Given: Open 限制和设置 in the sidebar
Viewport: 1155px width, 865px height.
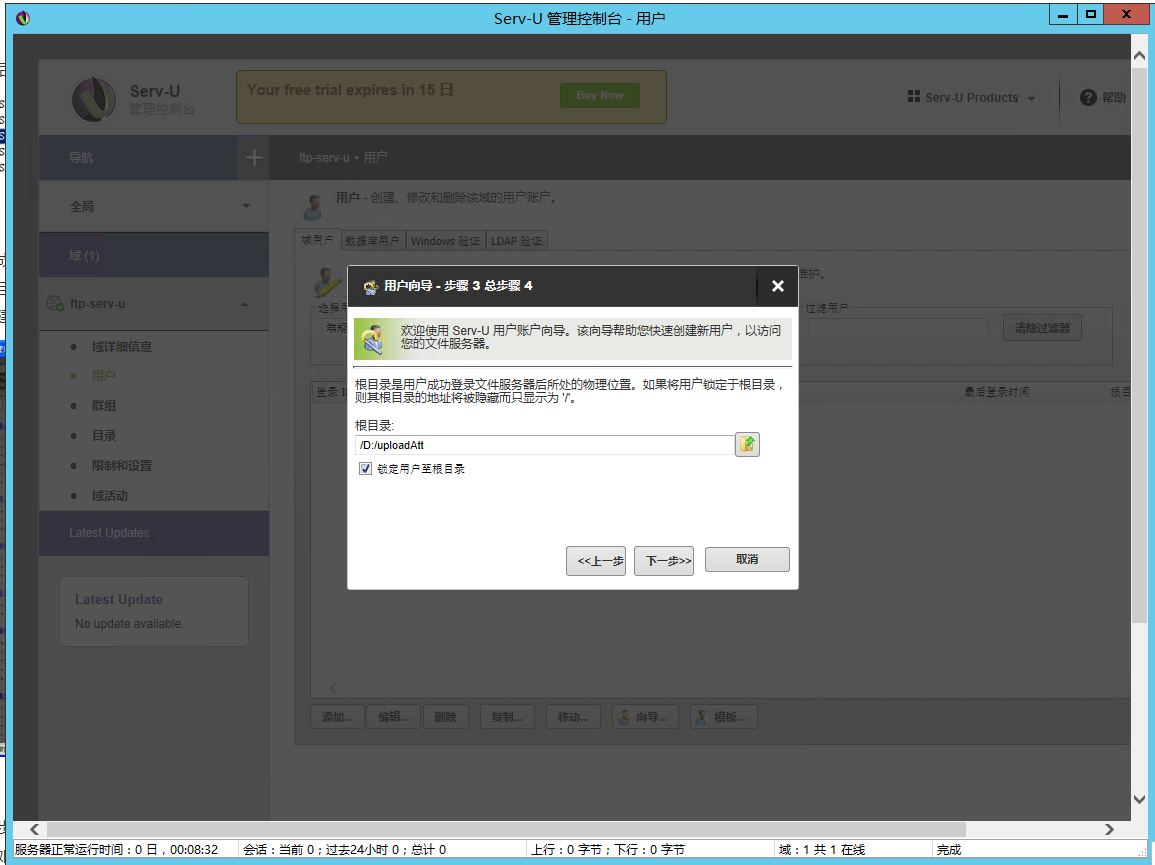Looking at the screenshot, I should [122, 466].
